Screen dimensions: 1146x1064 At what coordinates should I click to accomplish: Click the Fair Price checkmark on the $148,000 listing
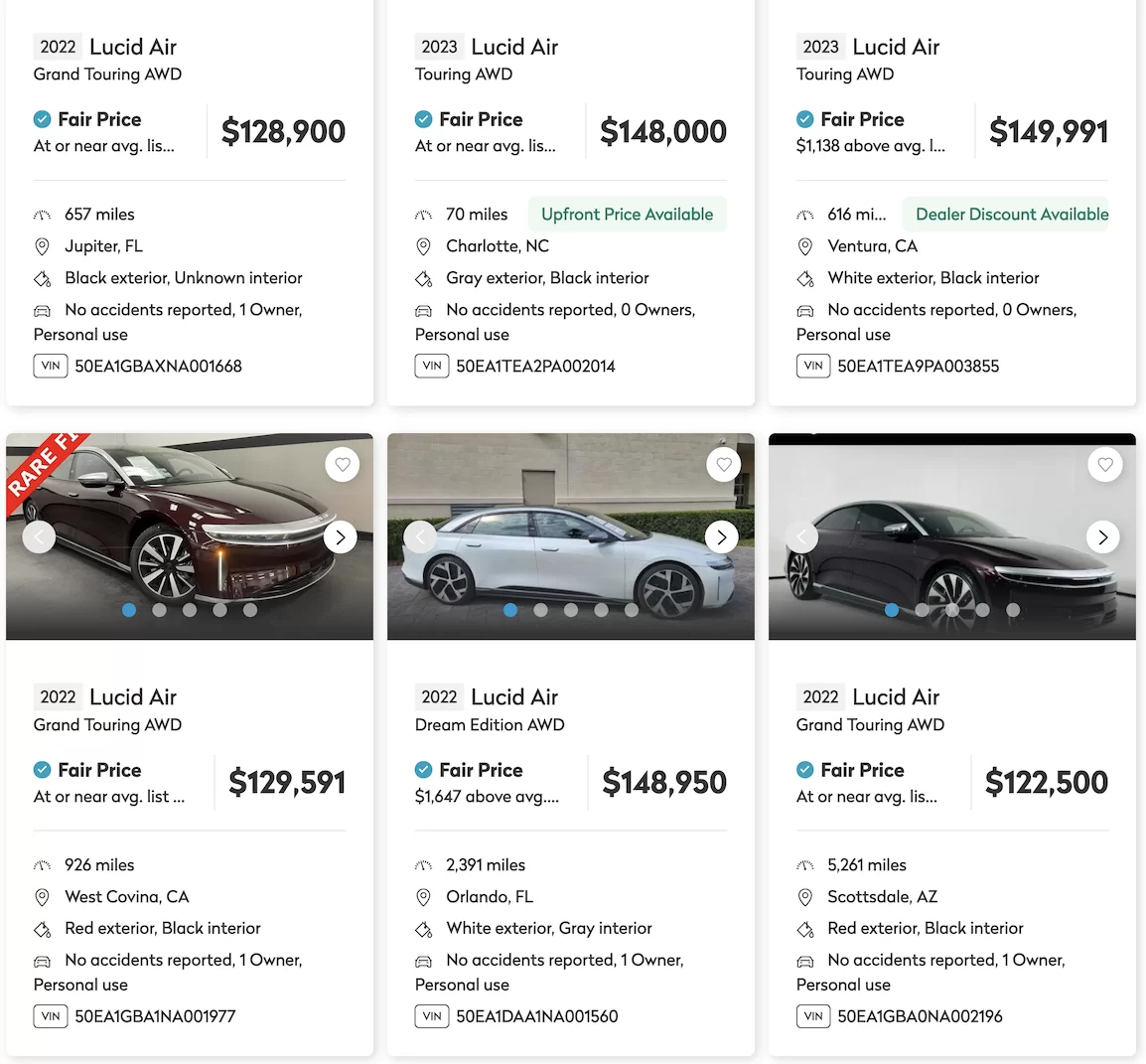[423, 119]
